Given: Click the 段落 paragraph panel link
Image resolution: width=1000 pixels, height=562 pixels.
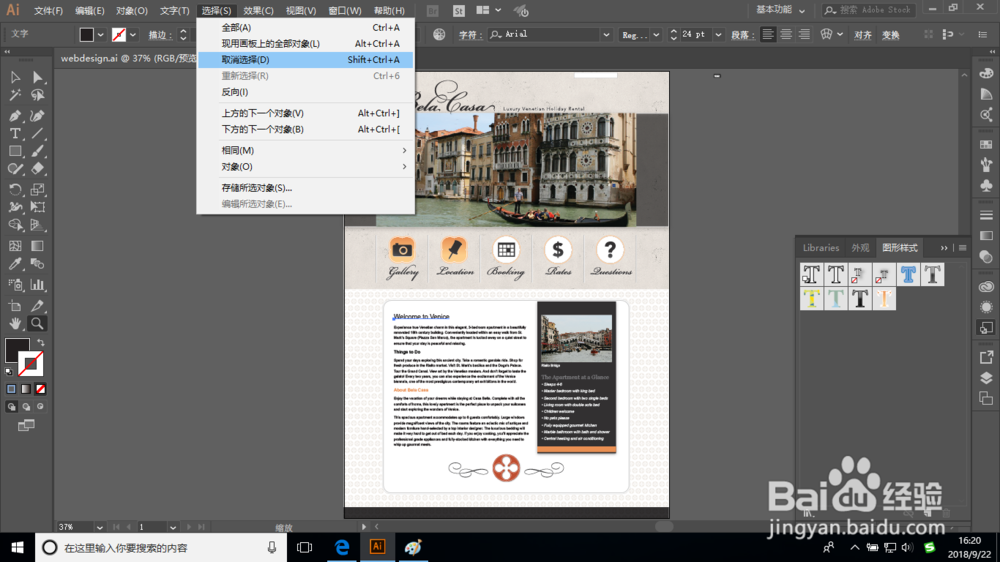Looking at the screenshot, I should pyautogui.click(x=743, y=35).
